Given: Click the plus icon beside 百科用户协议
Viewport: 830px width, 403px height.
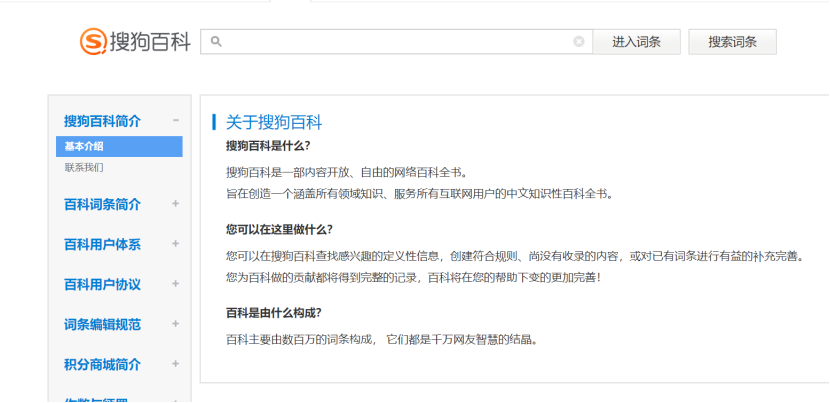Looking at the screenshot, I should click(x=176, y=284).
